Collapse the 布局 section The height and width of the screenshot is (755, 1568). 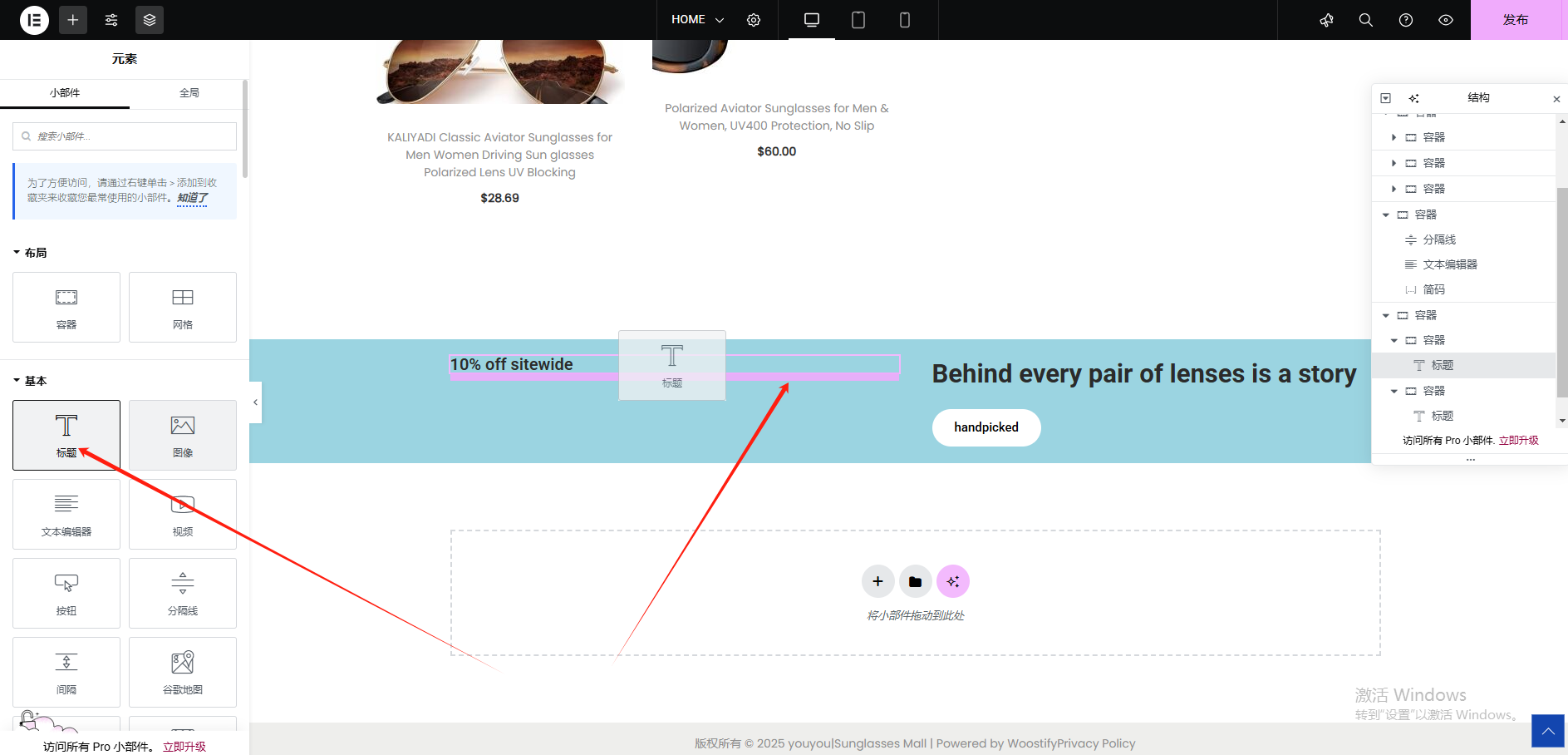click(x=30, y=253)
